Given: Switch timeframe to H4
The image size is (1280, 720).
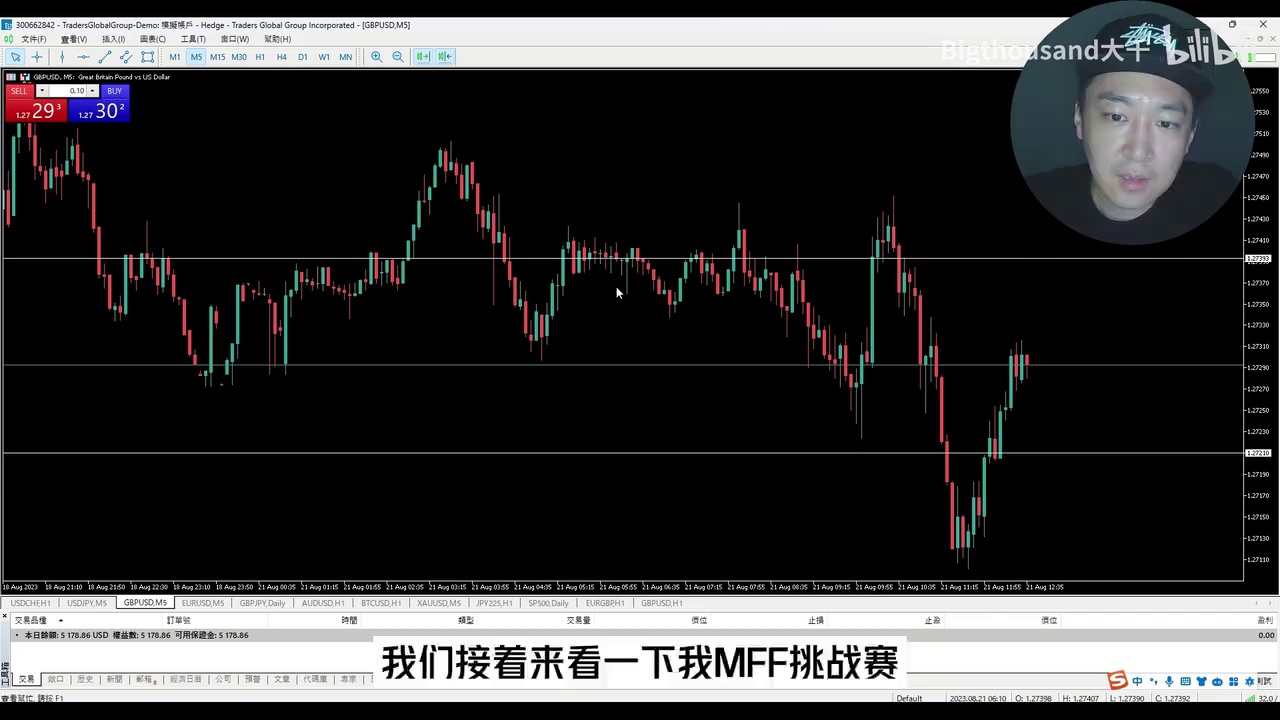Looking at the screenshot, I should click(x=281, y=57).
